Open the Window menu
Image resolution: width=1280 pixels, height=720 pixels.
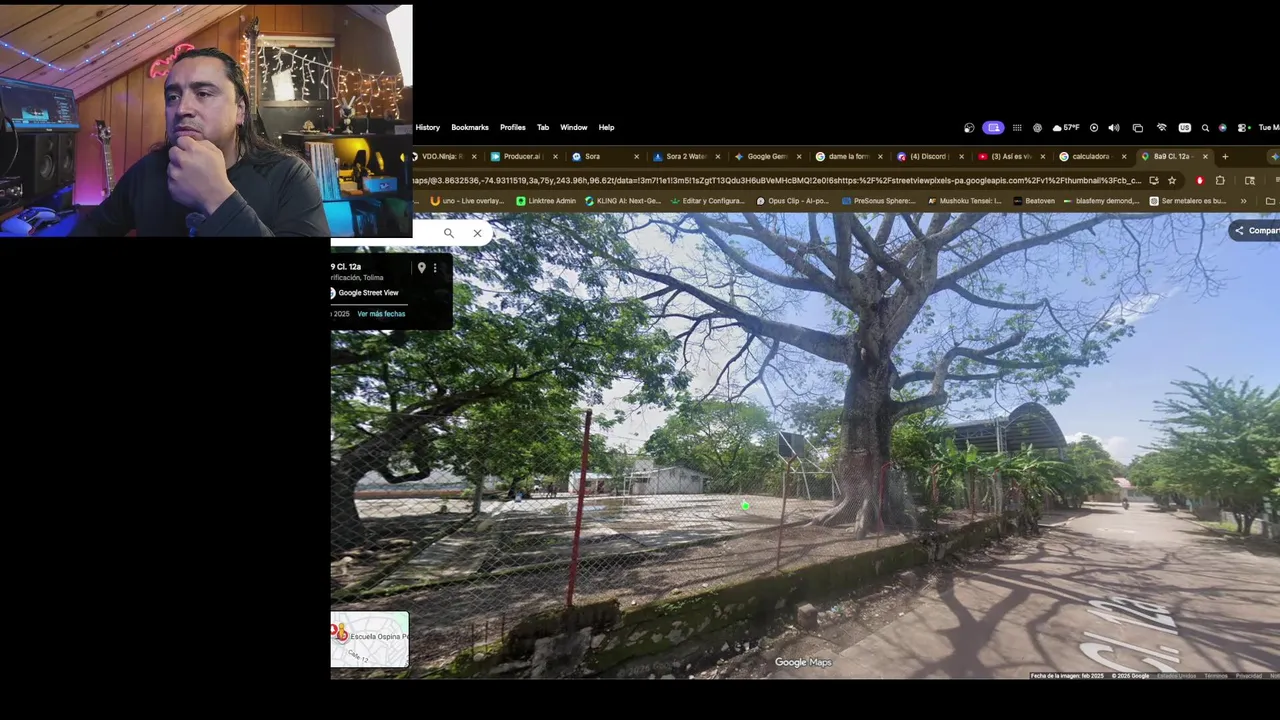coord(574,128)
